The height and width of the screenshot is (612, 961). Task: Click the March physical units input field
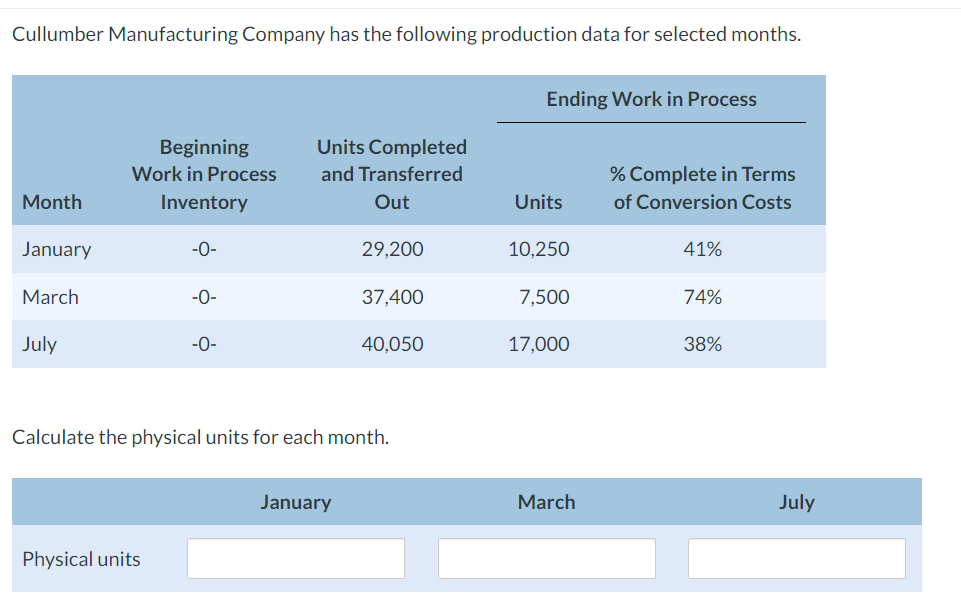pos(546,558)
